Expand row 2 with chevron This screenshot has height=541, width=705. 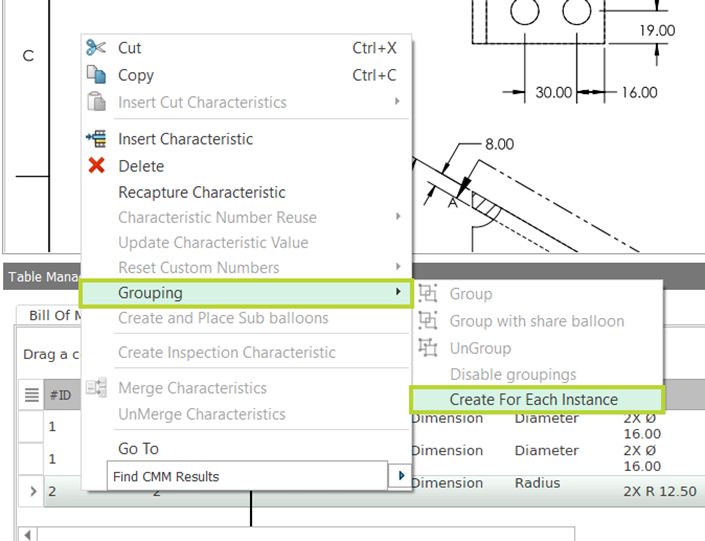click(x=33, y=491)
